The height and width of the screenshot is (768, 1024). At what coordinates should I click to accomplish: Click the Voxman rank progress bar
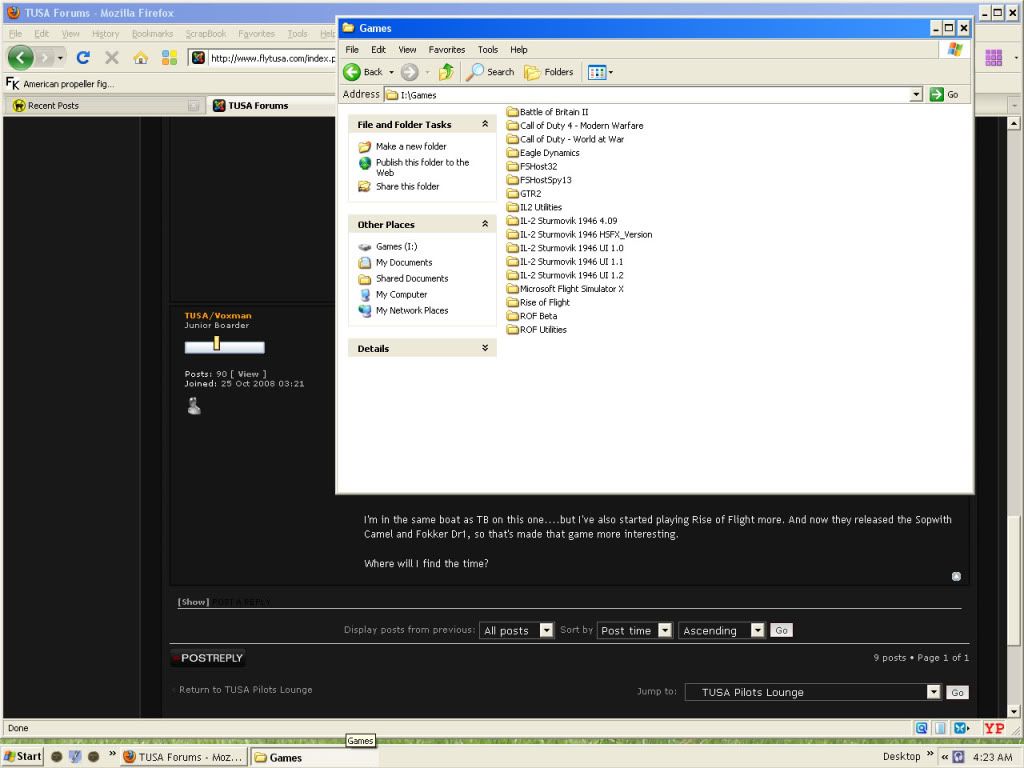point(224,346)
